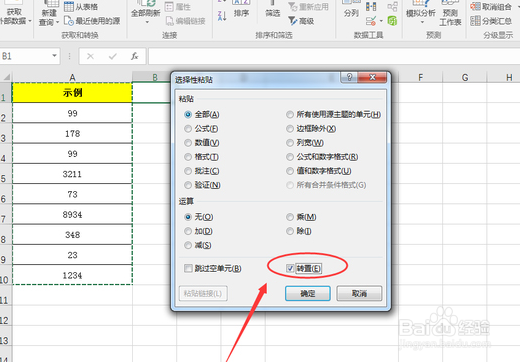Open the Name Box dropdown arrow
Image resolution: width=520 pixels, height=362 pixels.
click(x=54, y=56)
